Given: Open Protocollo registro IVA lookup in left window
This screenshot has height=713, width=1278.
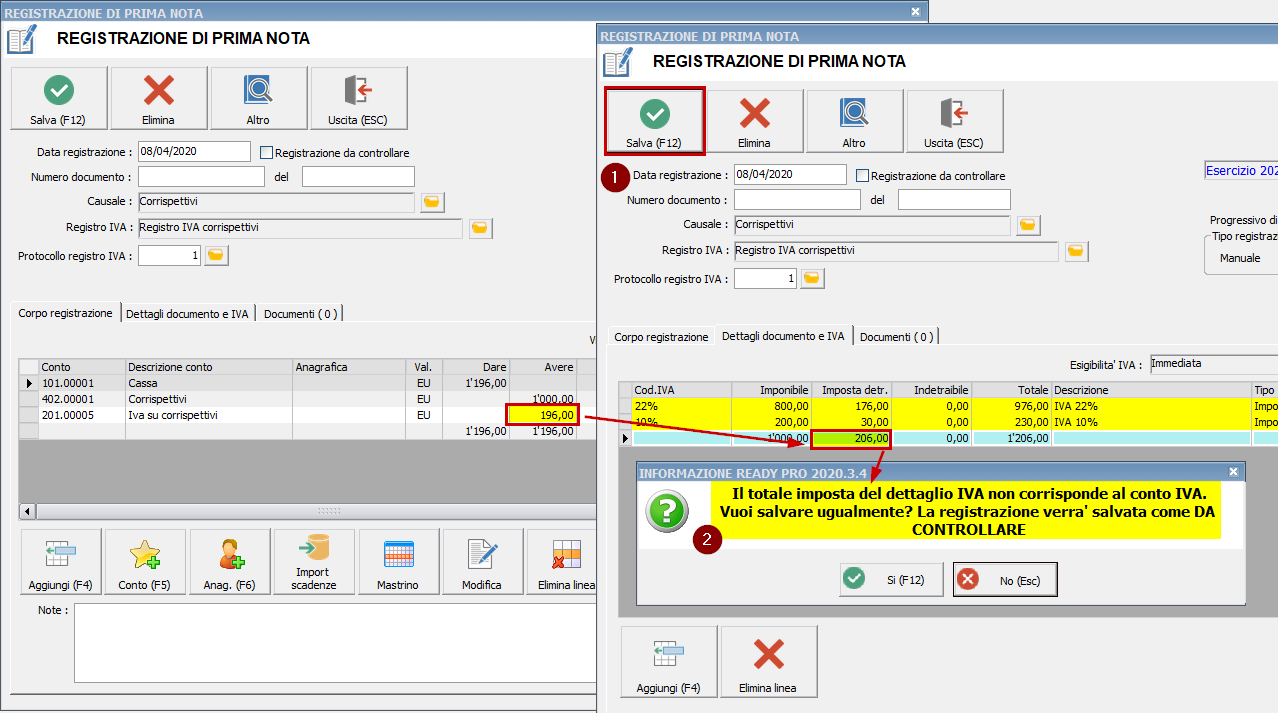Looking at the screenshot, I should coord(217,256).
